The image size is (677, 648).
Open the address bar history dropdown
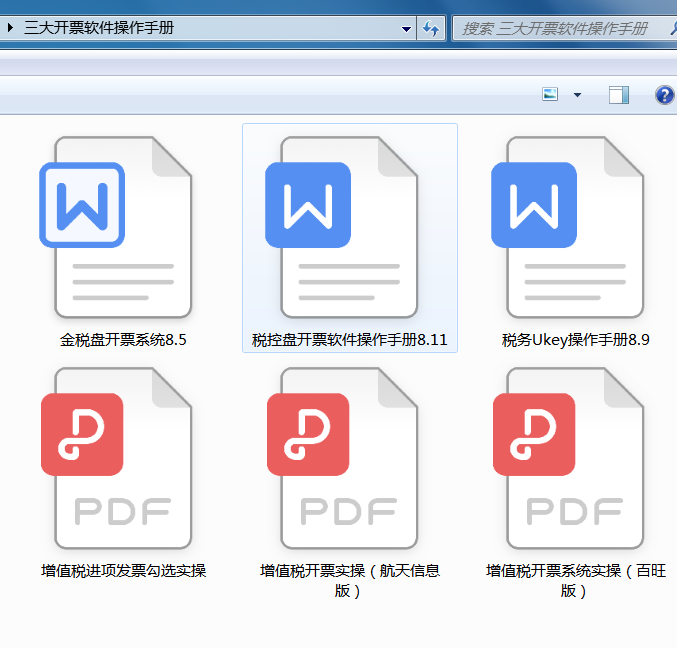pos(406,29)
